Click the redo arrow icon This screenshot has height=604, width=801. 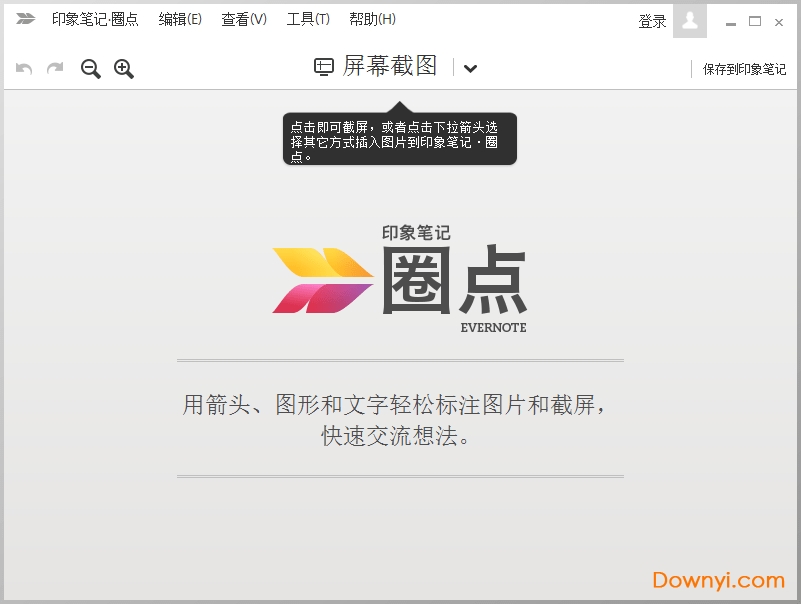54,69
